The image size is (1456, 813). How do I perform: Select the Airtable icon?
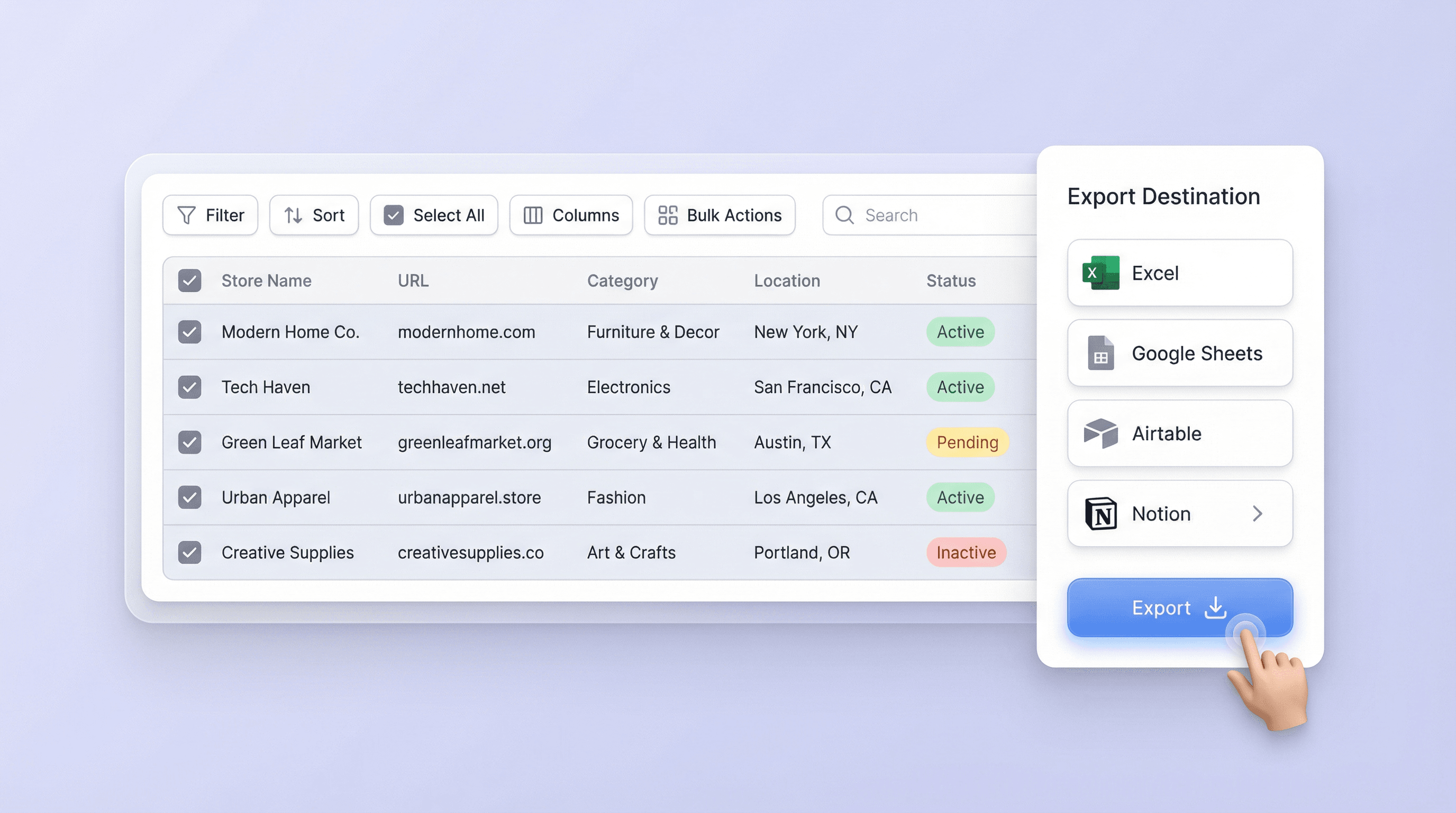click(x=1100, y=433)
